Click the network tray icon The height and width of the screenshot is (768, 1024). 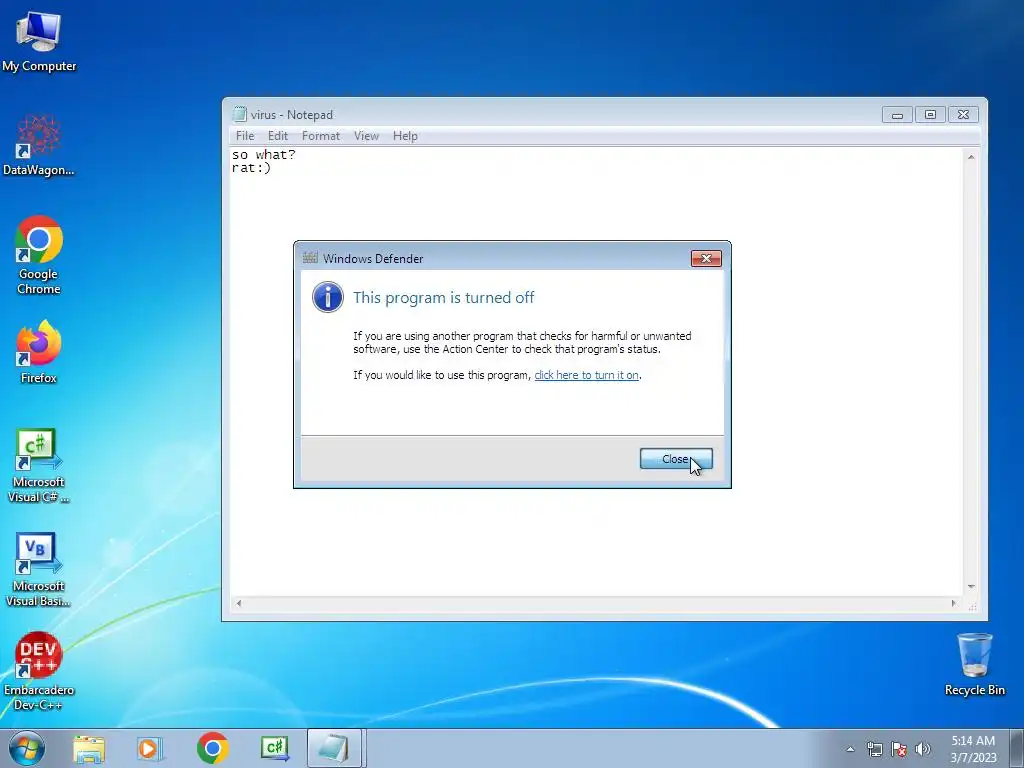[x=874, y=749]
